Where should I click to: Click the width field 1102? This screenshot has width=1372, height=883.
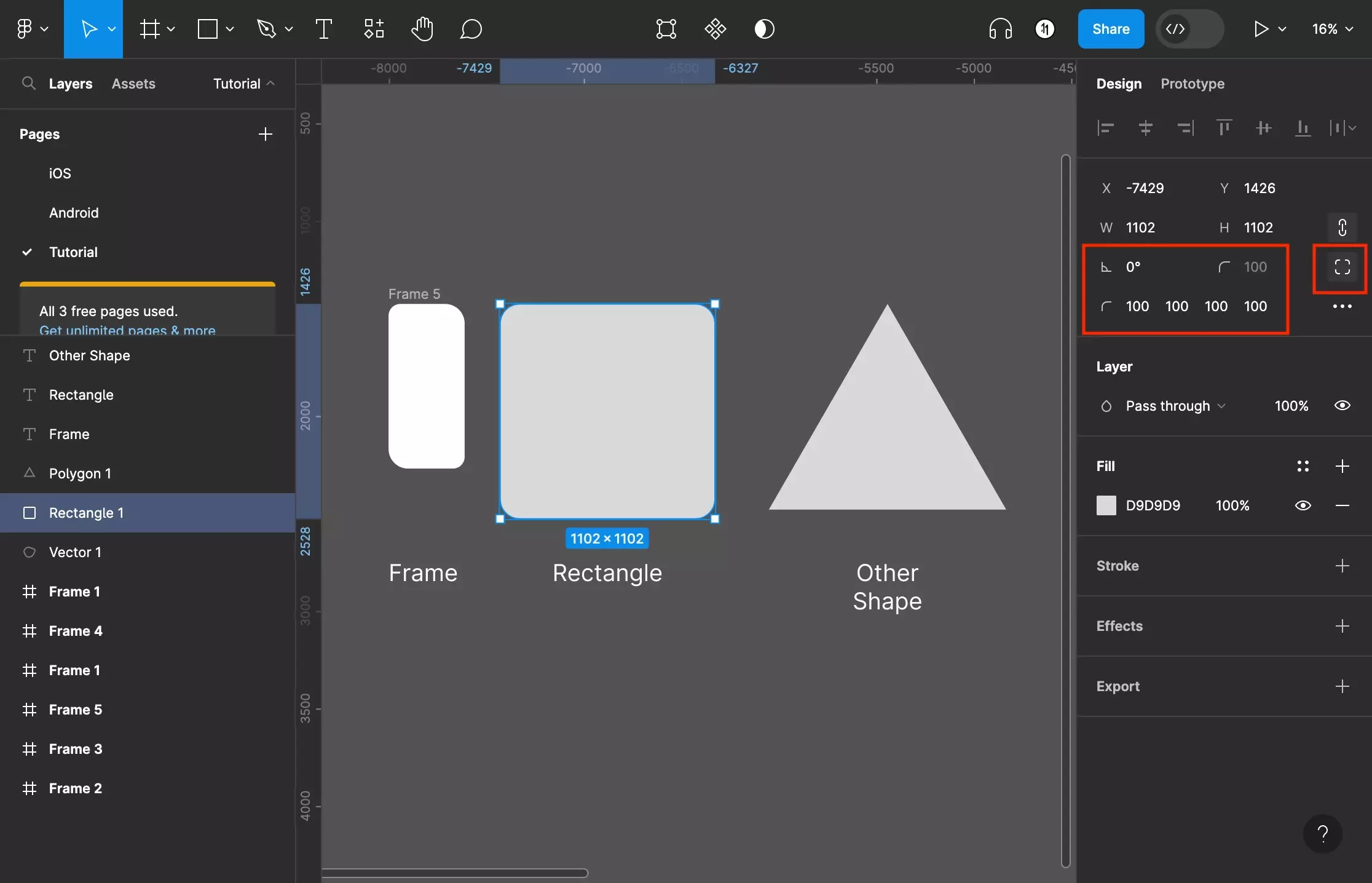click(1140, 228)
